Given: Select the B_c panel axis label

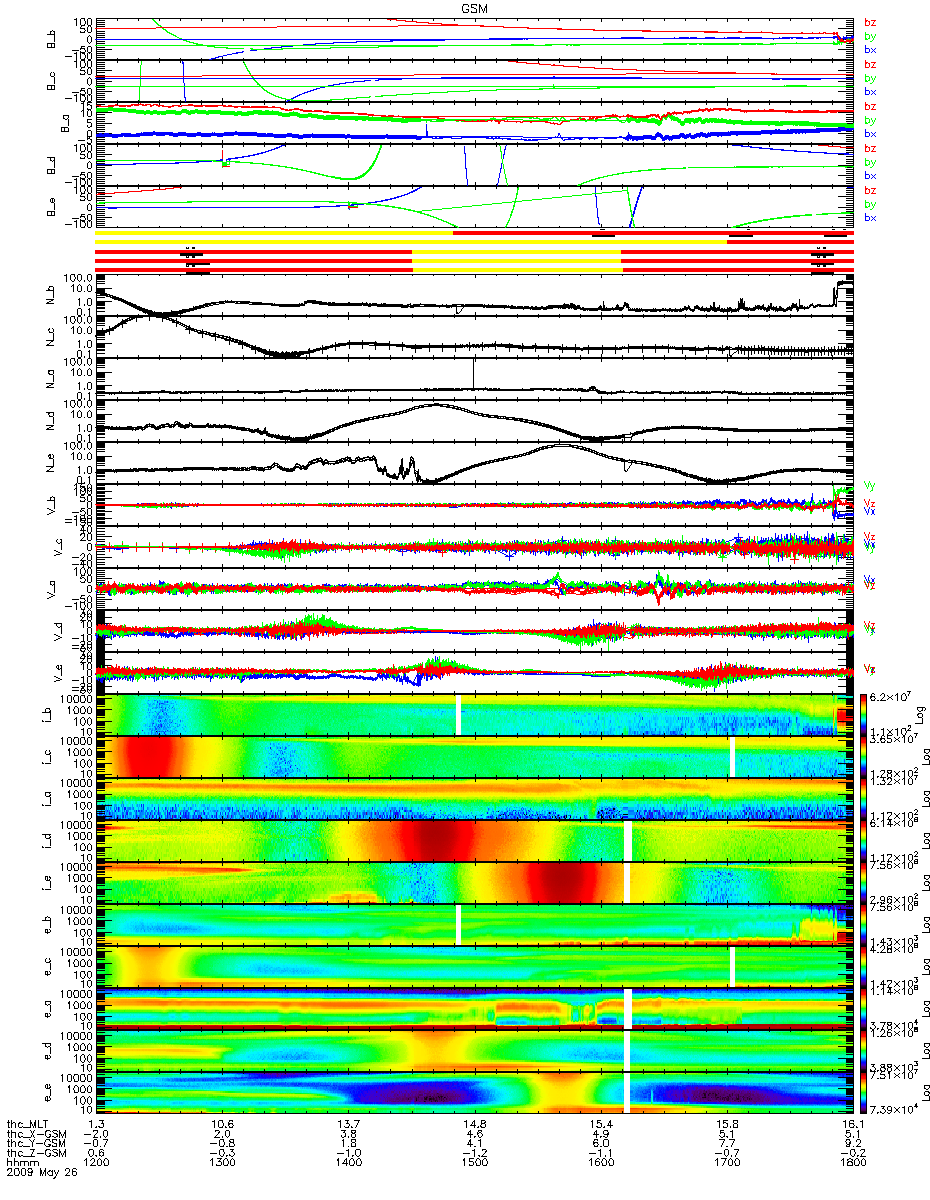Looking at the screenshot, I should coord(53,82).
